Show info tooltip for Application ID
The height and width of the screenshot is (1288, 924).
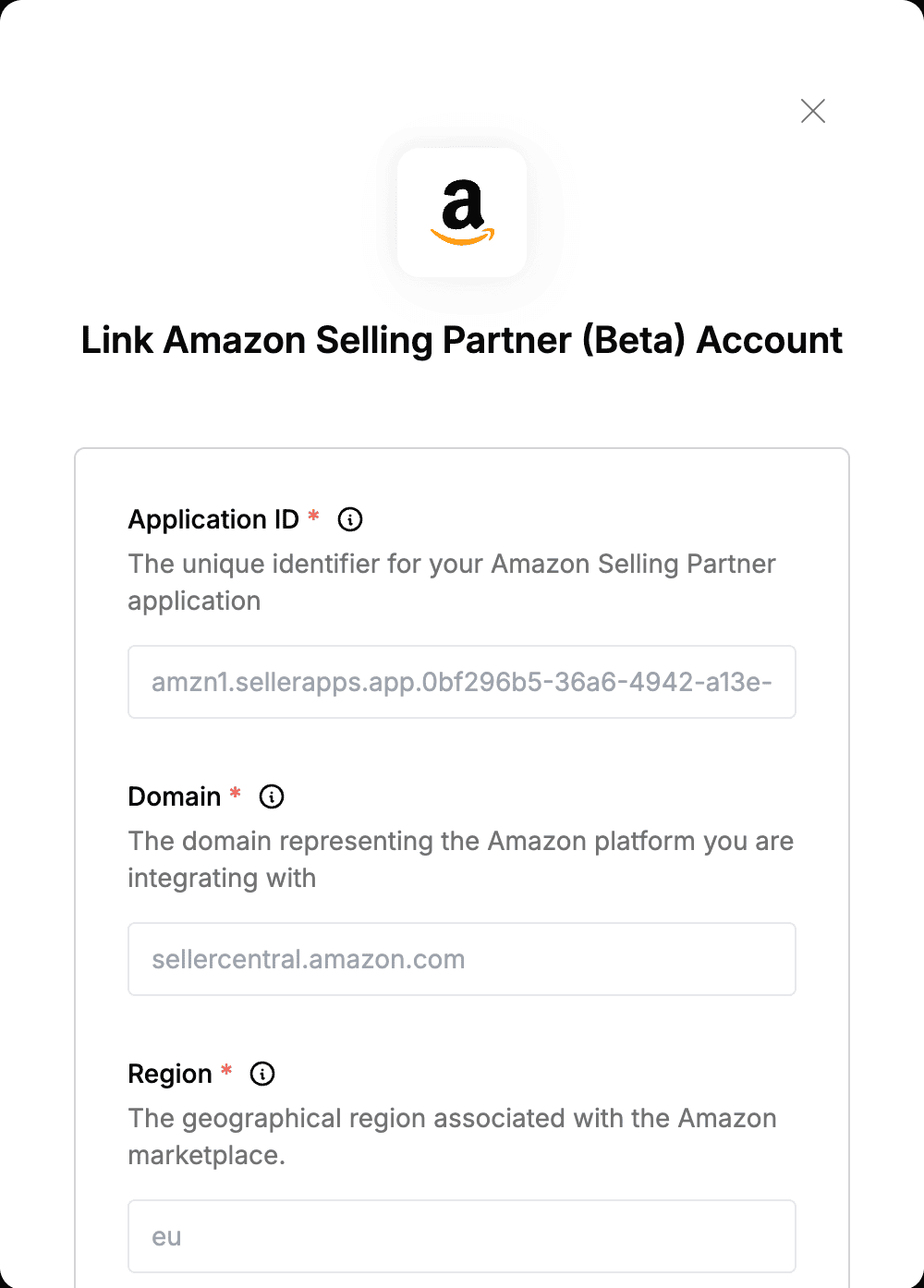coord(350,519)
